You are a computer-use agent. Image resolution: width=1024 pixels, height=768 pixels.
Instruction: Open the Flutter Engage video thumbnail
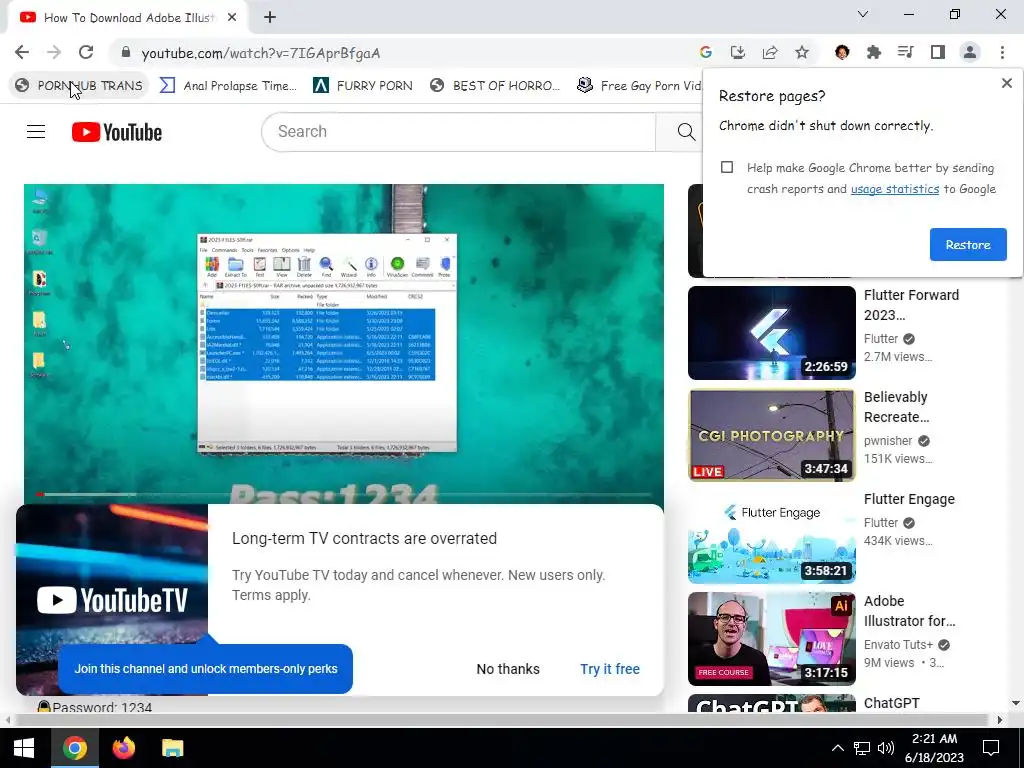pos(771,537)
